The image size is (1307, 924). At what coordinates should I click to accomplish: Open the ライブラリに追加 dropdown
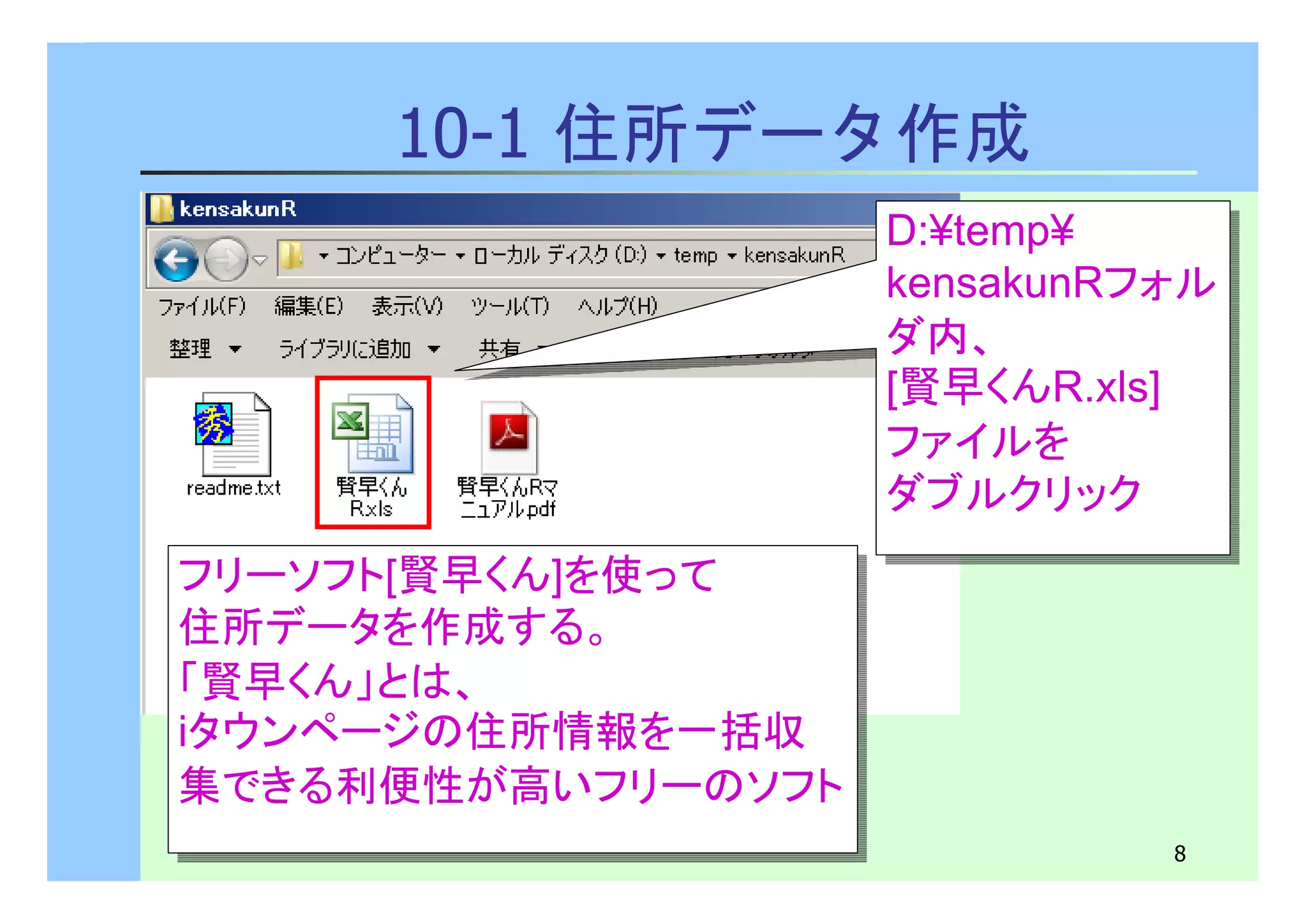[x=359, y=349]
